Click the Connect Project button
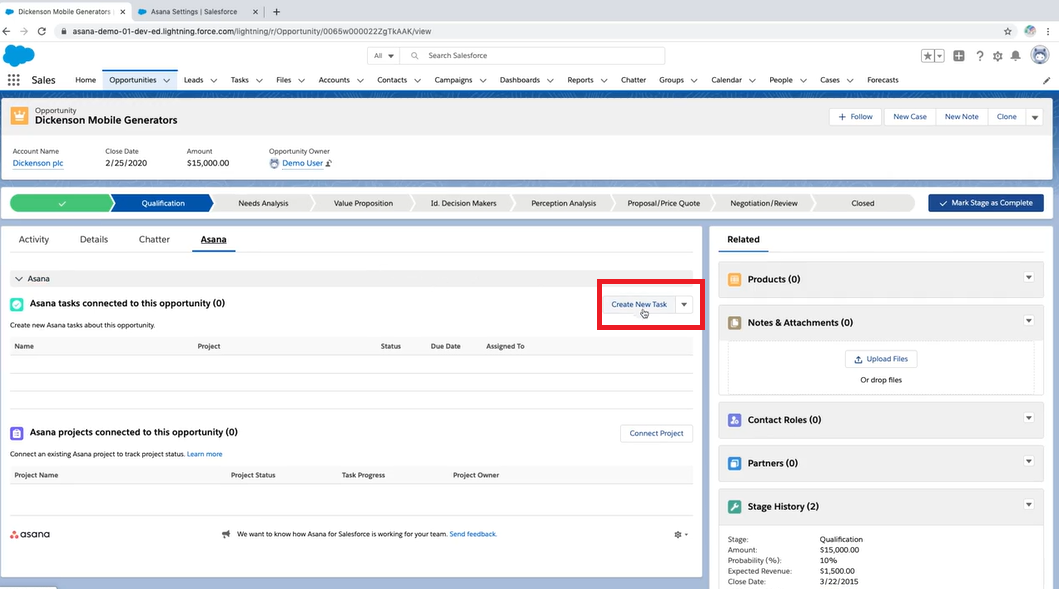This screenshot has height=589, width=1059. tap(656, 433)
